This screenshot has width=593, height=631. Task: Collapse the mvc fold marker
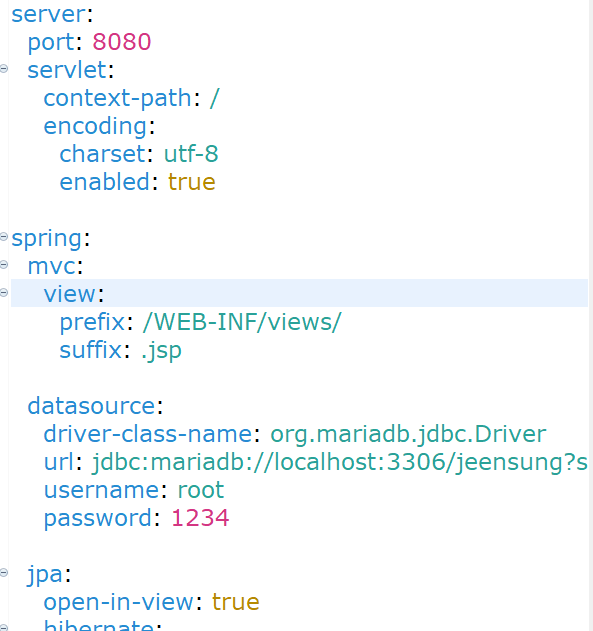pyautogui.click(x=4, y=265)
